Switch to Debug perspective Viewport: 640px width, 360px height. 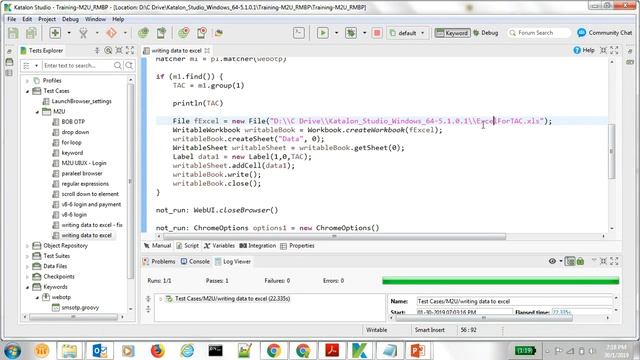pyautogui.click(x=486, y=33)
